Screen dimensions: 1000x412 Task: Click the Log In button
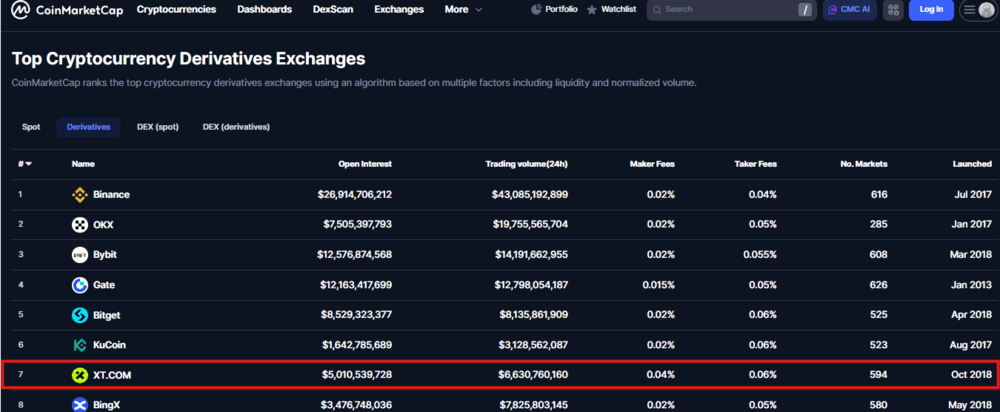pos(931,10)
